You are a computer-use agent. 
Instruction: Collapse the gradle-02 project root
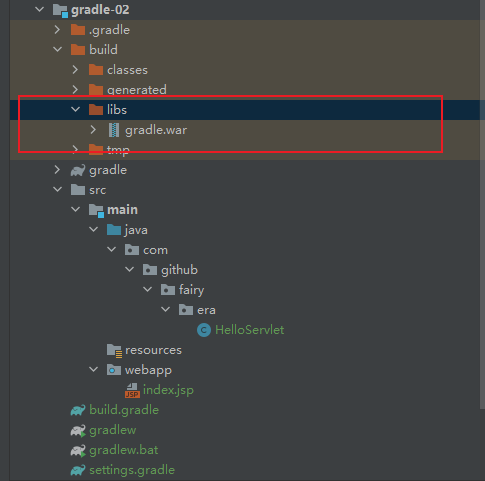coord(40,9)
